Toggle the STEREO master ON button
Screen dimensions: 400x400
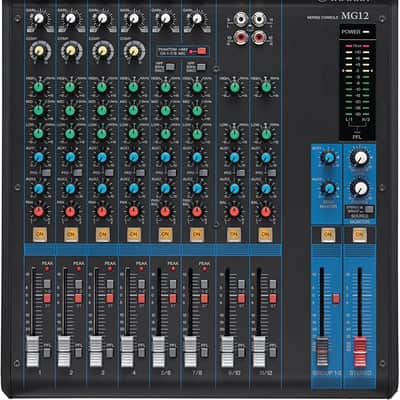point(359,235)
